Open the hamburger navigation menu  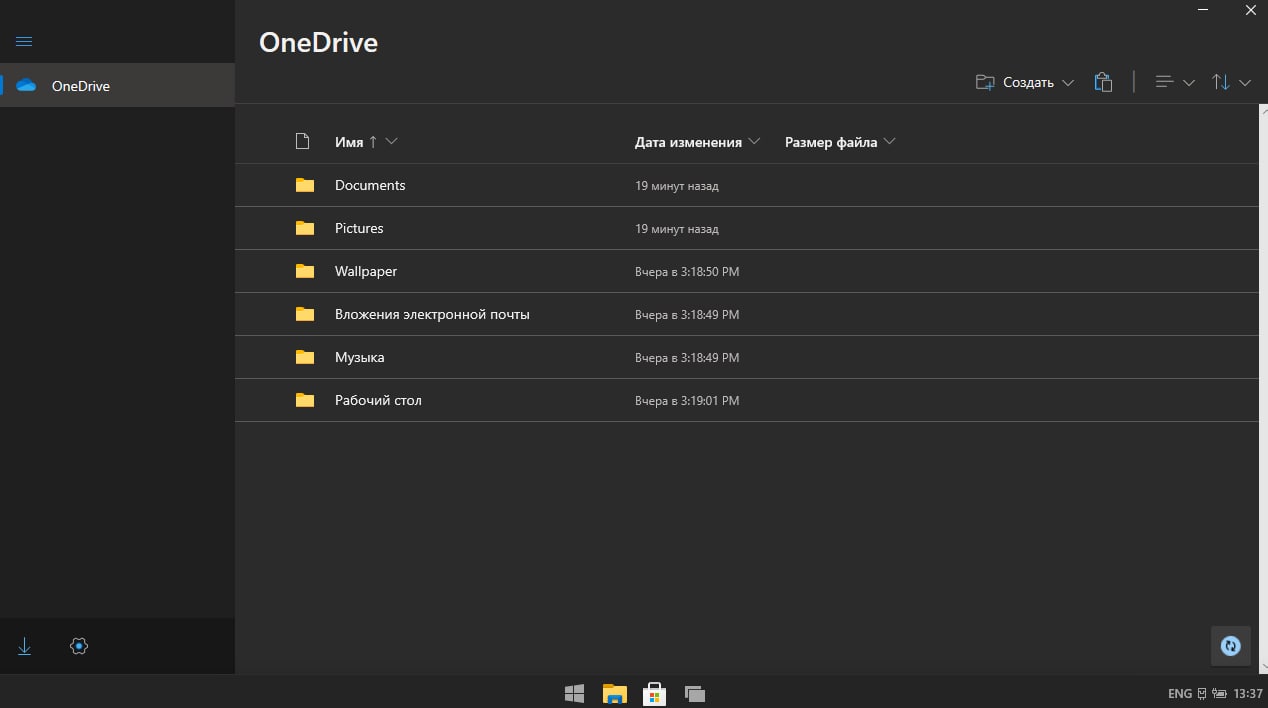[x=24, y=42]
